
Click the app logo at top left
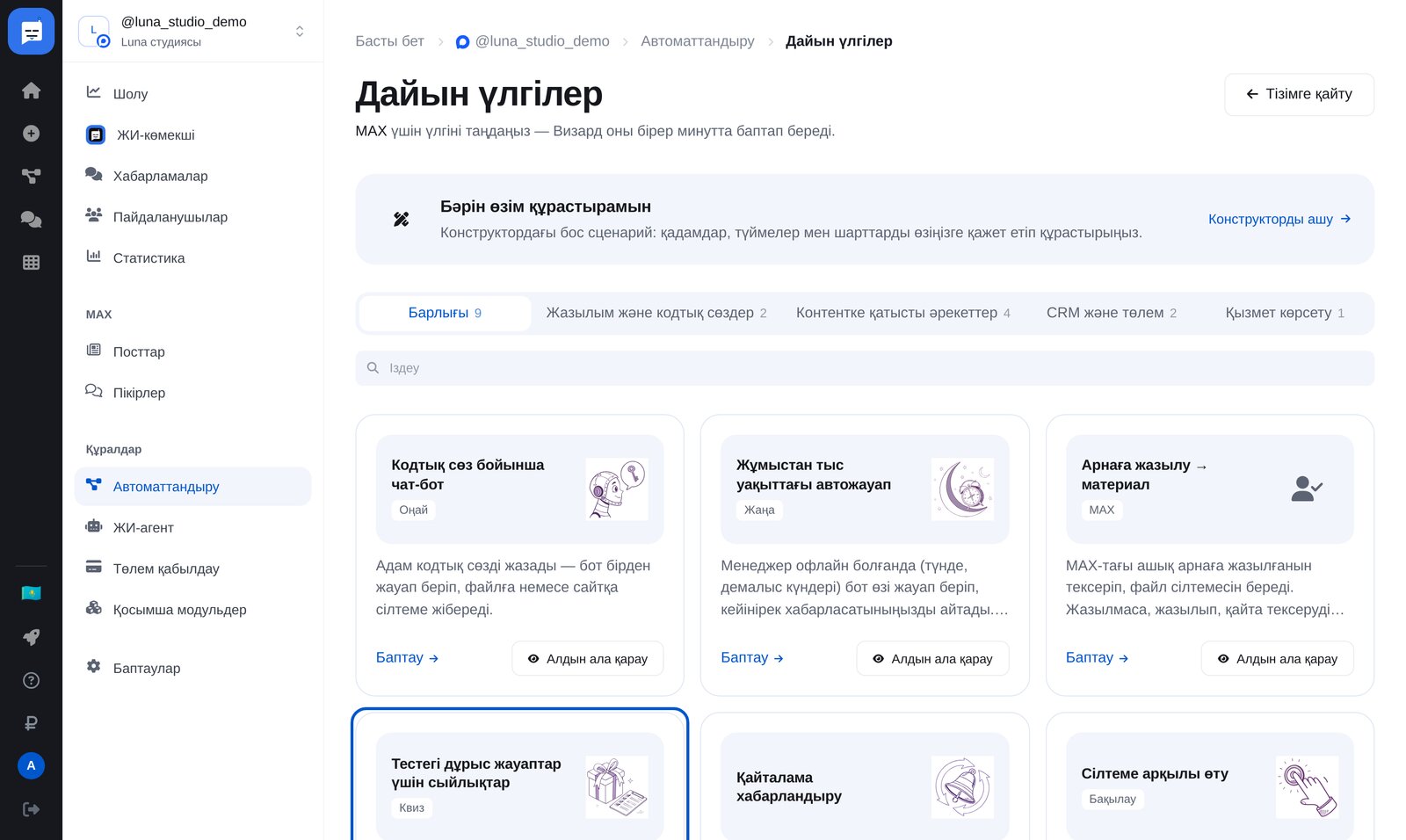coord(31,32)
